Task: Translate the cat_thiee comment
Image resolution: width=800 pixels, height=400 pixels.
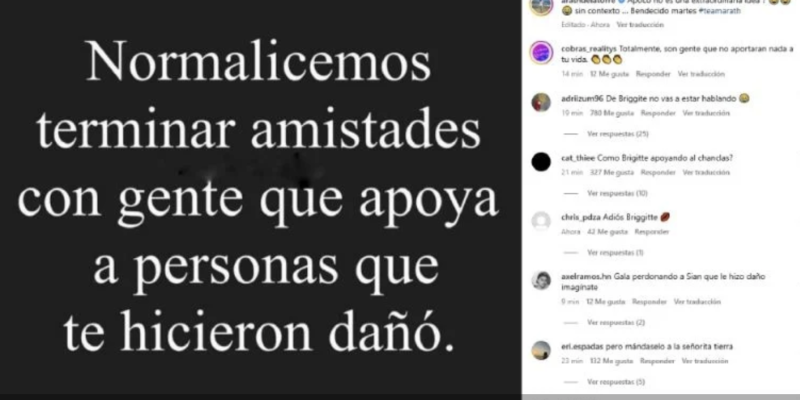Action: [x=706, y=172]
